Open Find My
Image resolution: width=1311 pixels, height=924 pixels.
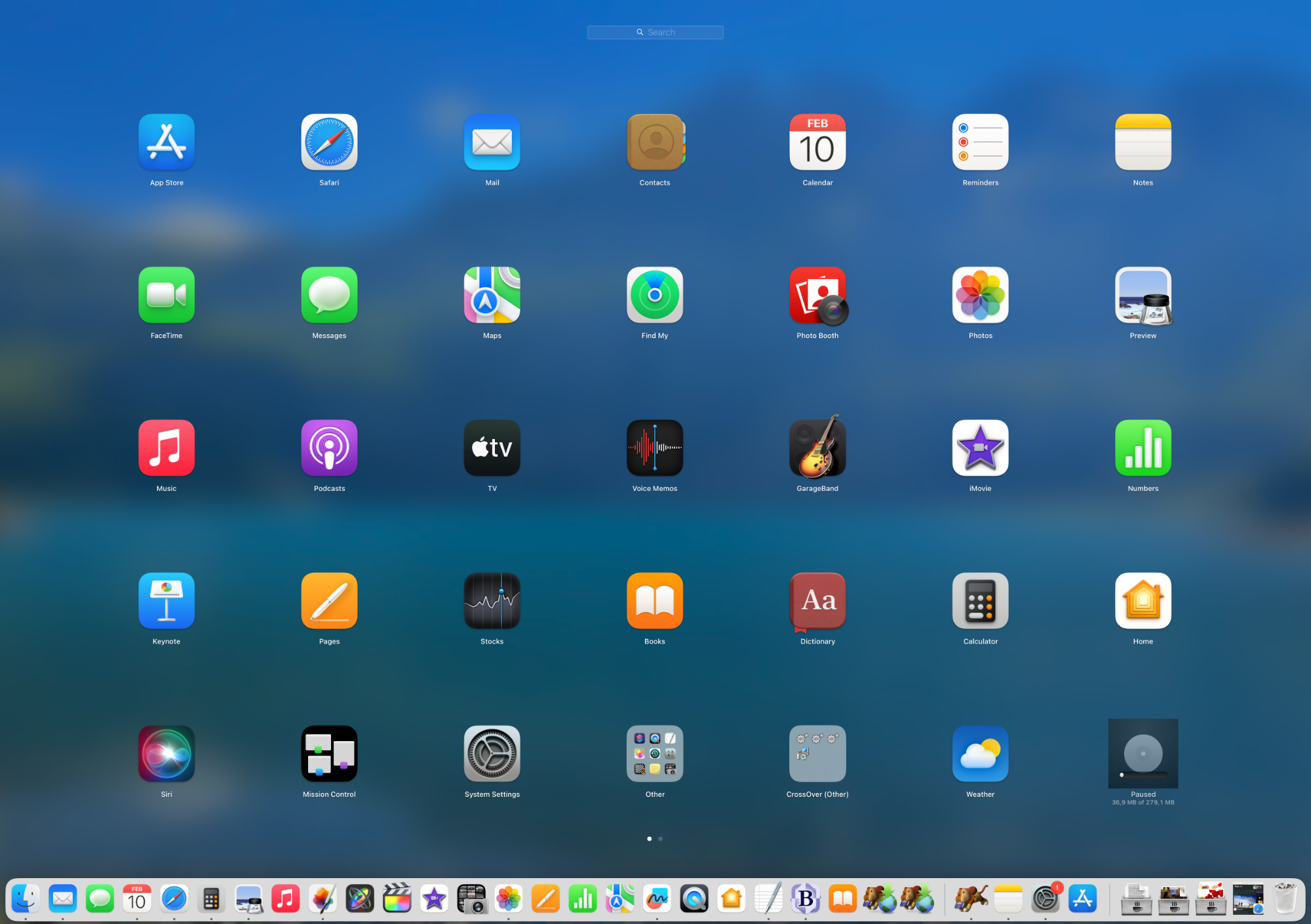[655, 295]
